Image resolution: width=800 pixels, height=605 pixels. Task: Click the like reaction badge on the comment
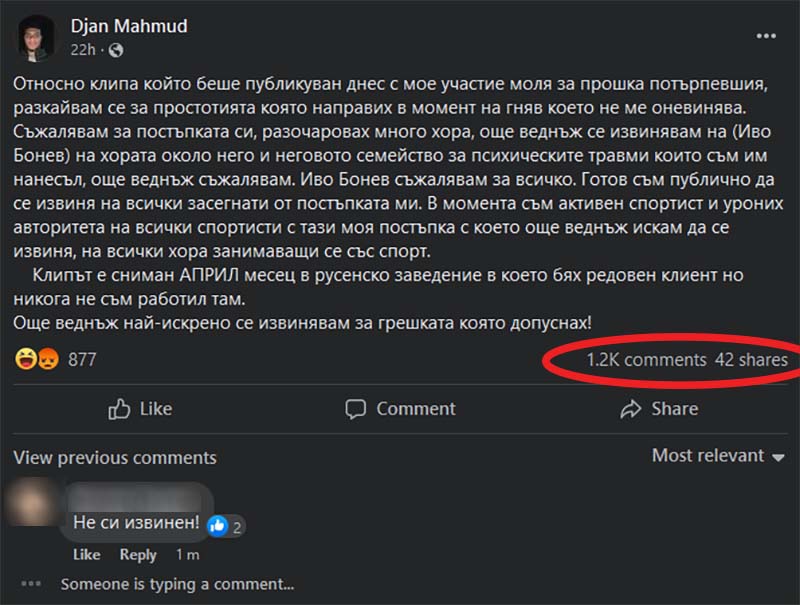218,525
